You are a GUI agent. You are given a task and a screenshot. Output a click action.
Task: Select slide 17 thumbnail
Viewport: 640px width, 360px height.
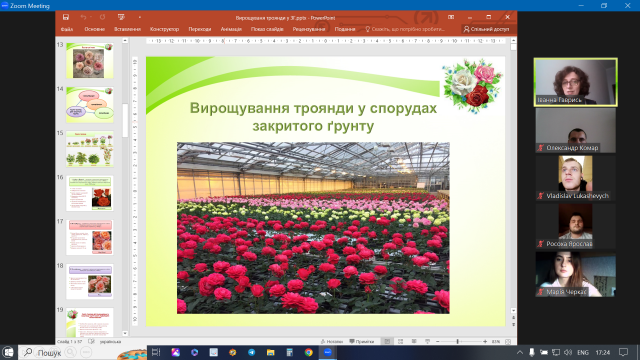(x=90, y=238)
